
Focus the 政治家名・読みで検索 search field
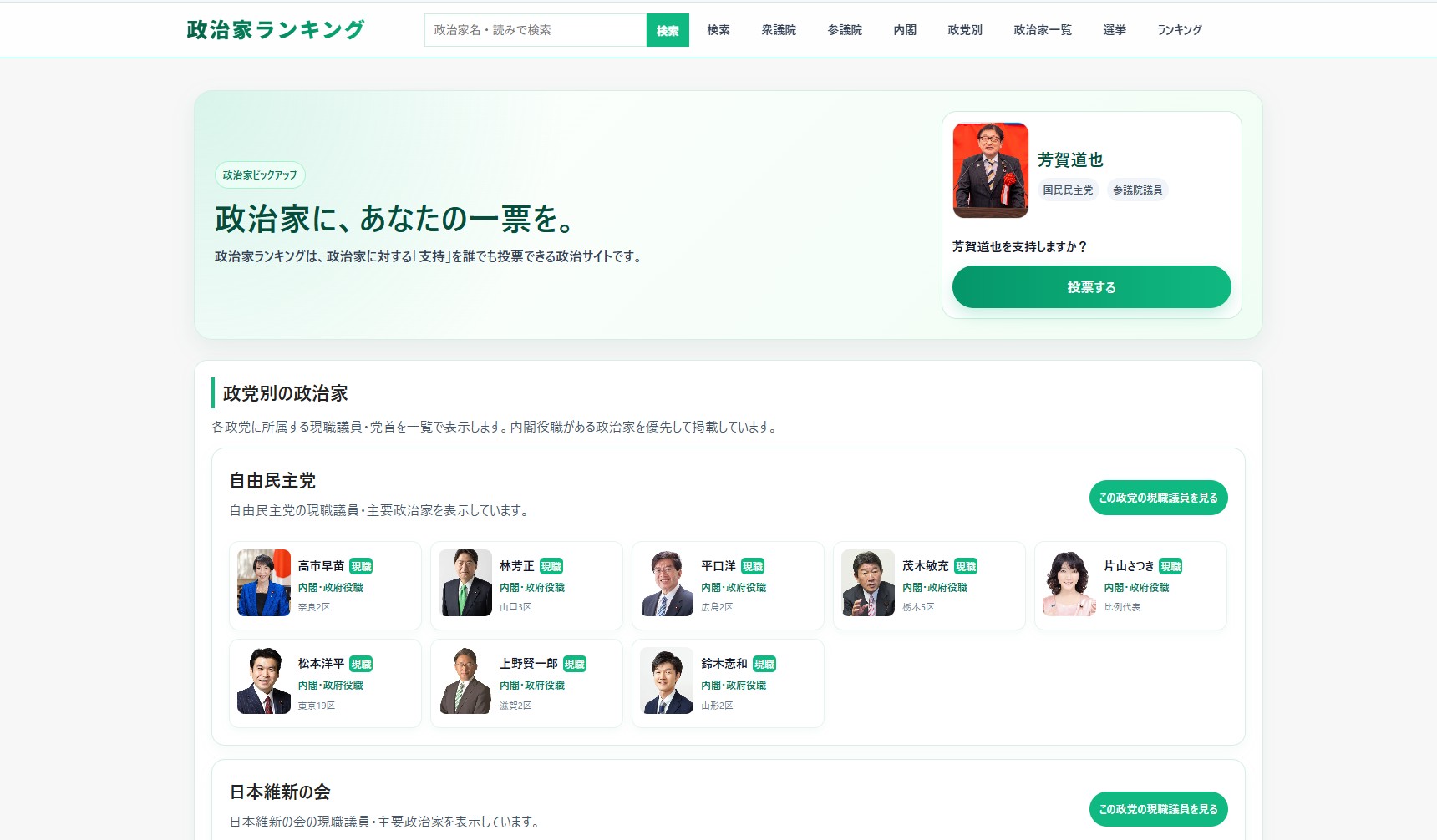click(536, 30)
